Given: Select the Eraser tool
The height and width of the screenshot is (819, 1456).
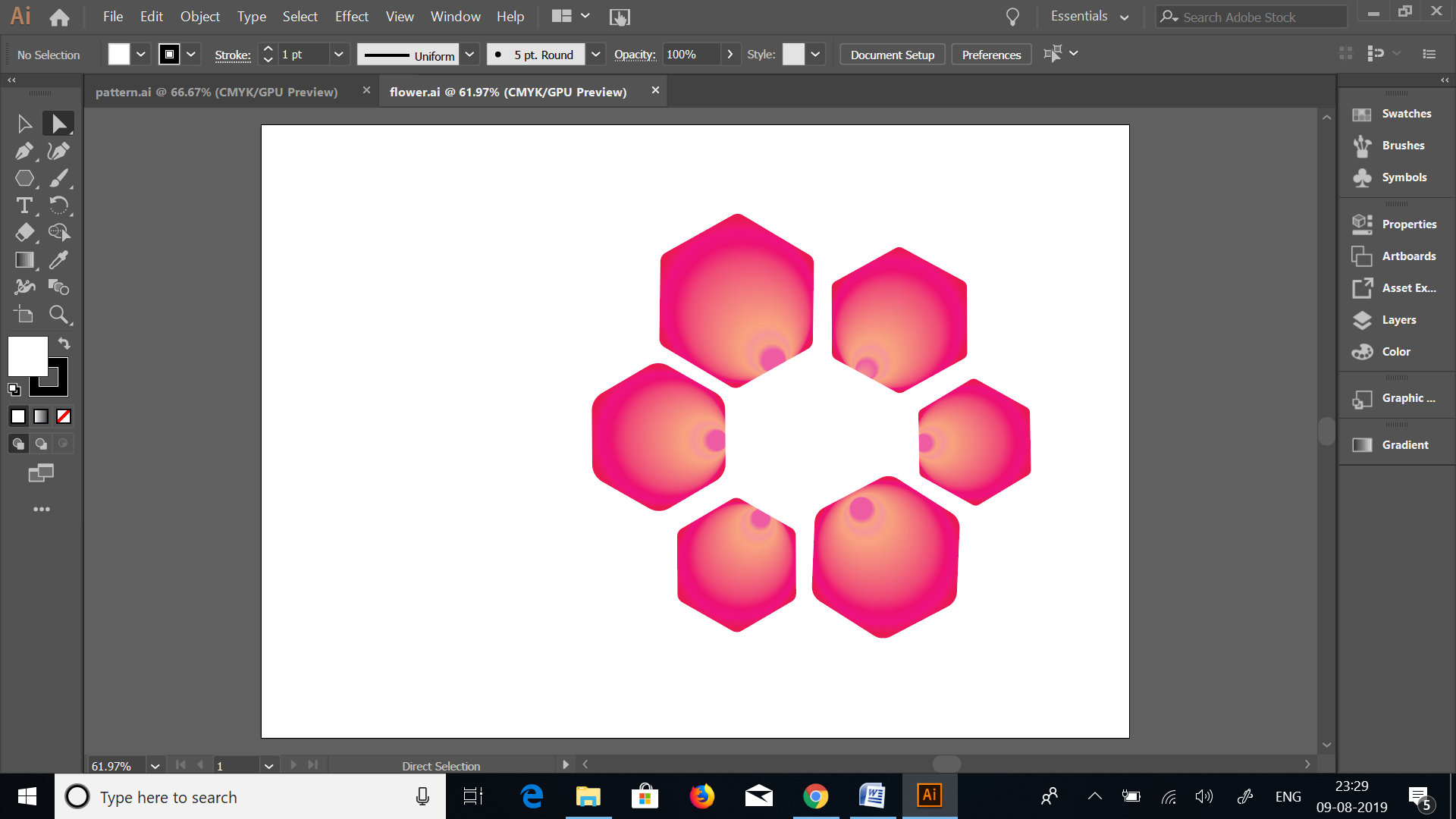Looking at the screenshot, I should pos(24,233).
